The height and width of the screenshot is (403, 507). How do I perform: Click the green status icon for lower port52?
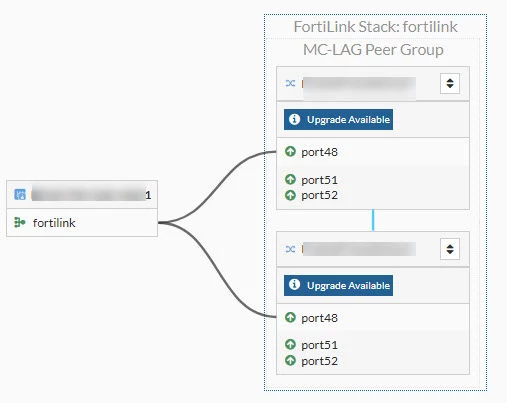coord(290,360)
